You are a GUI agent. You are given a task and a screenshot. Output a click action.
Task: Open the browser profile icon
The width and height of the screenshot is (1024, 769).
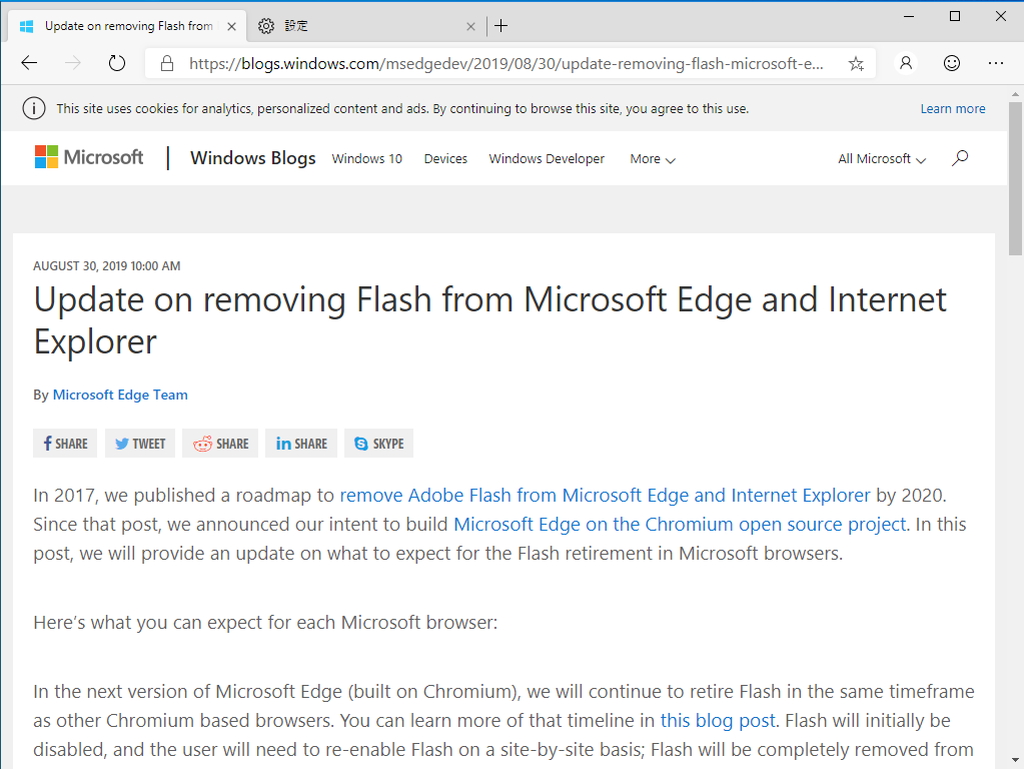[905, 62]
